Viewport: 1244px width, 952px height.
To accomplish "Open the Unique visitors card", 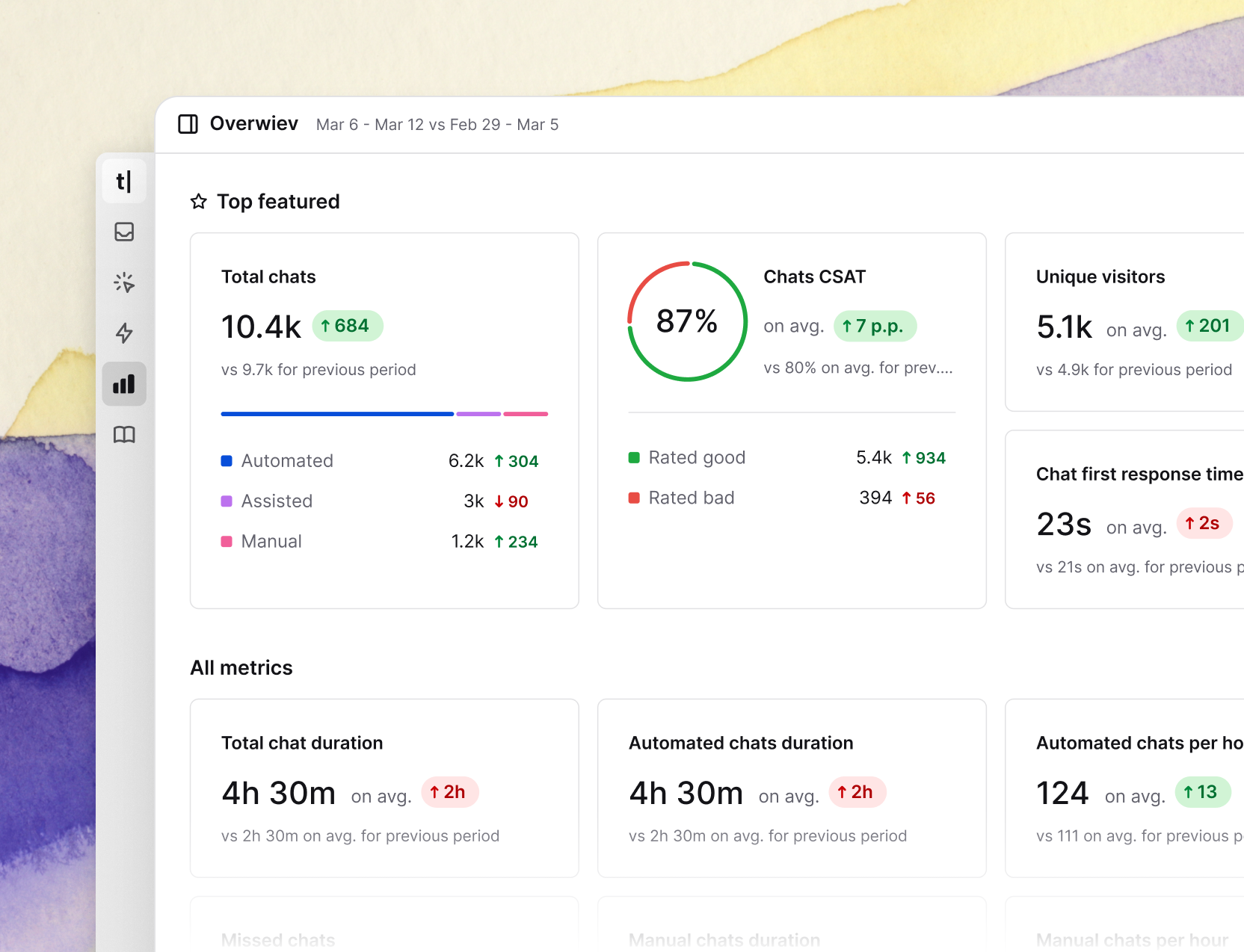I will (1121, 321).
